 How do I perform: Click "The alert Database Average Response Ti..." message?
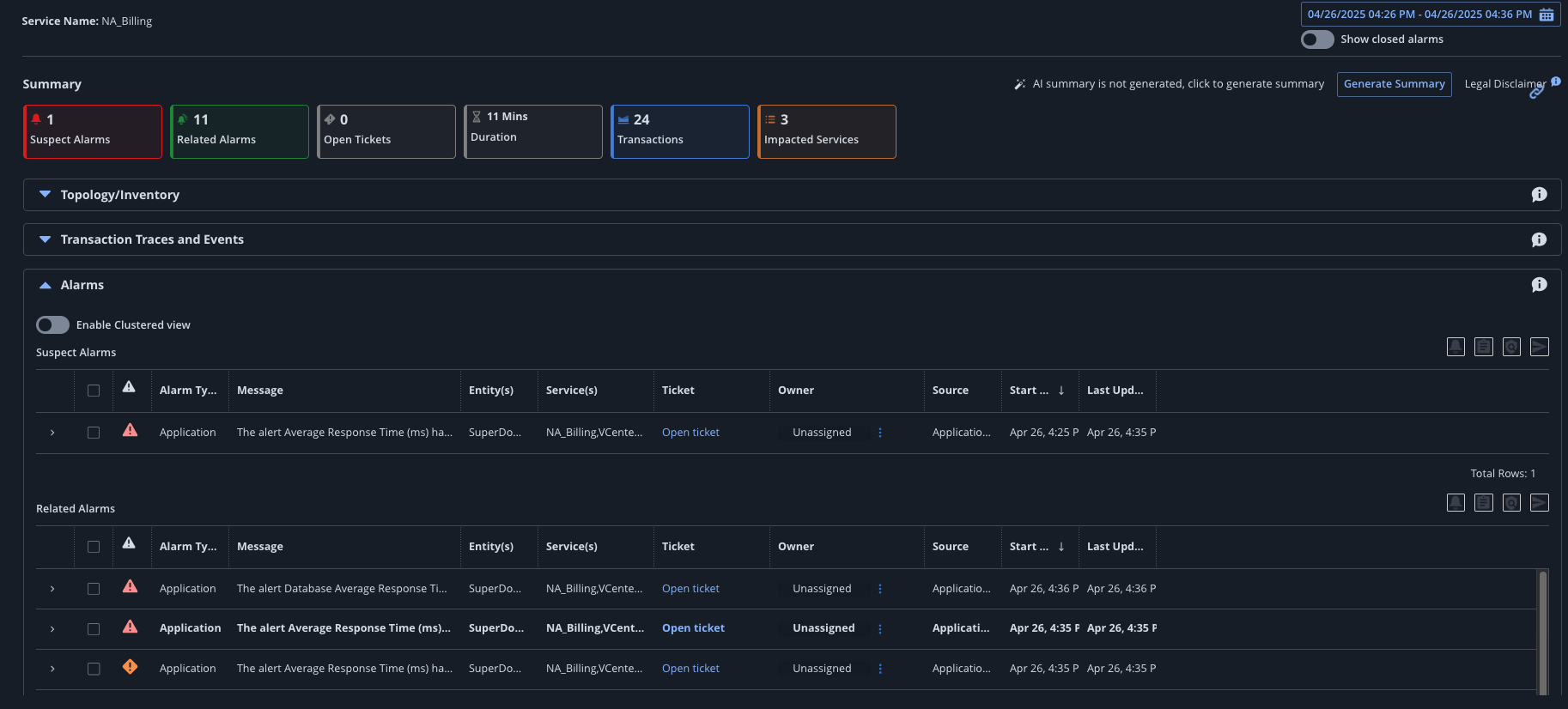coord(342,589)
